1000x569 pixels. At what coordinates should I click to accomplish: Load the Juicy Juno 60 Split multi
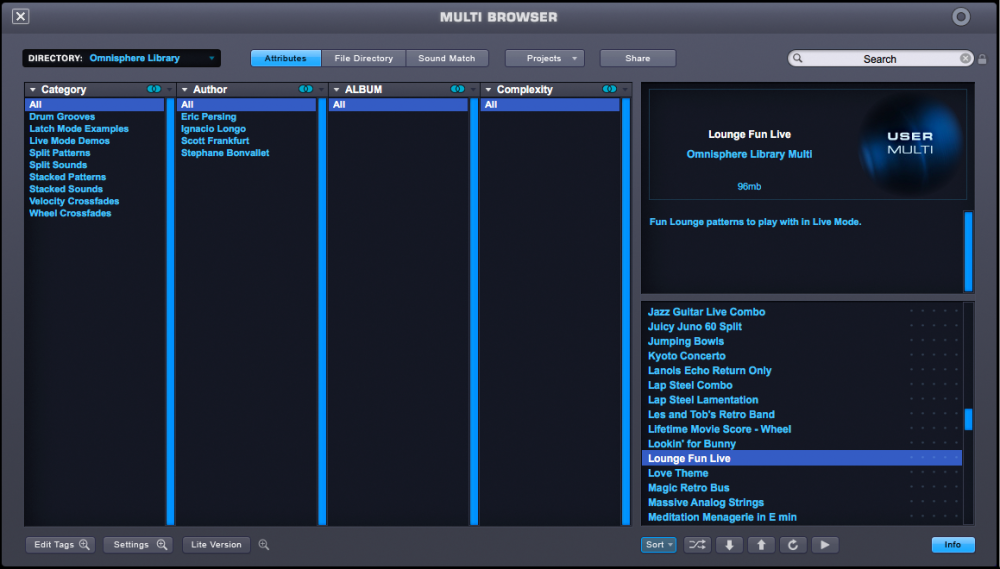coord(695,327)
